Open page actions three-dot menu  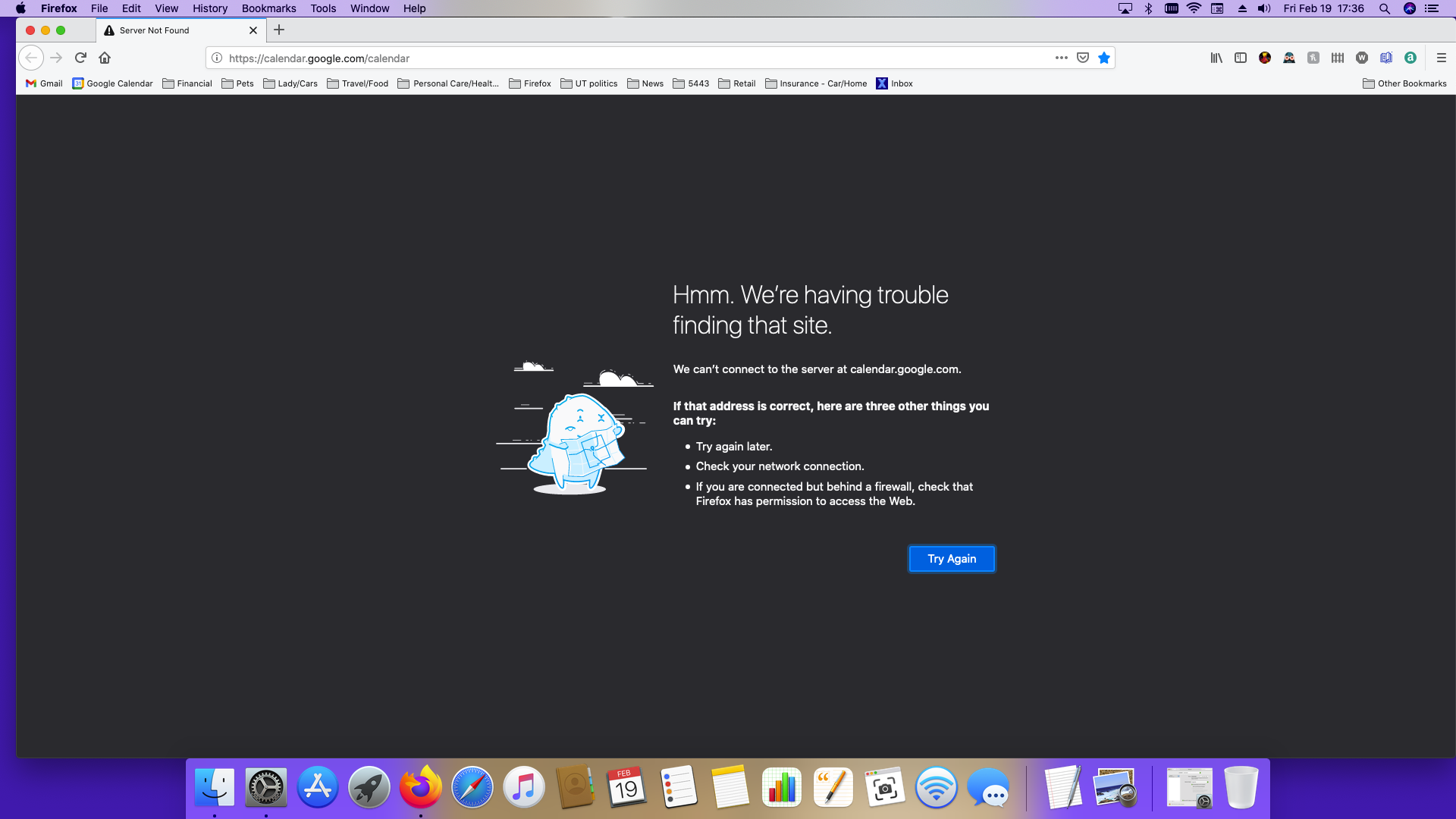tap(1061, 58)
